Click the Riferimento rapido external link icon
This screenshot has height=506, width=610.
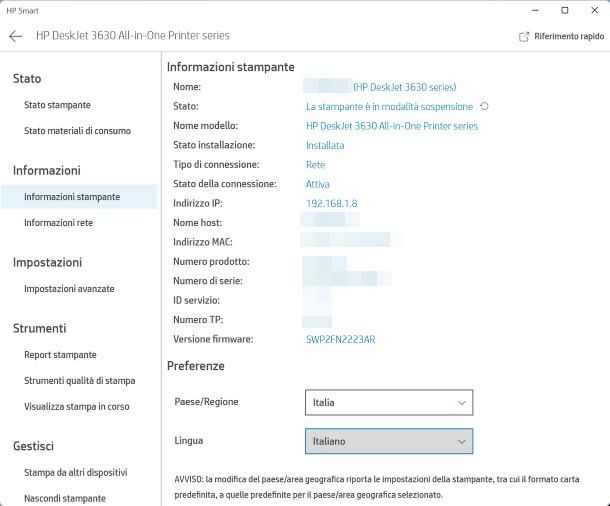click(x=524, y=37)
